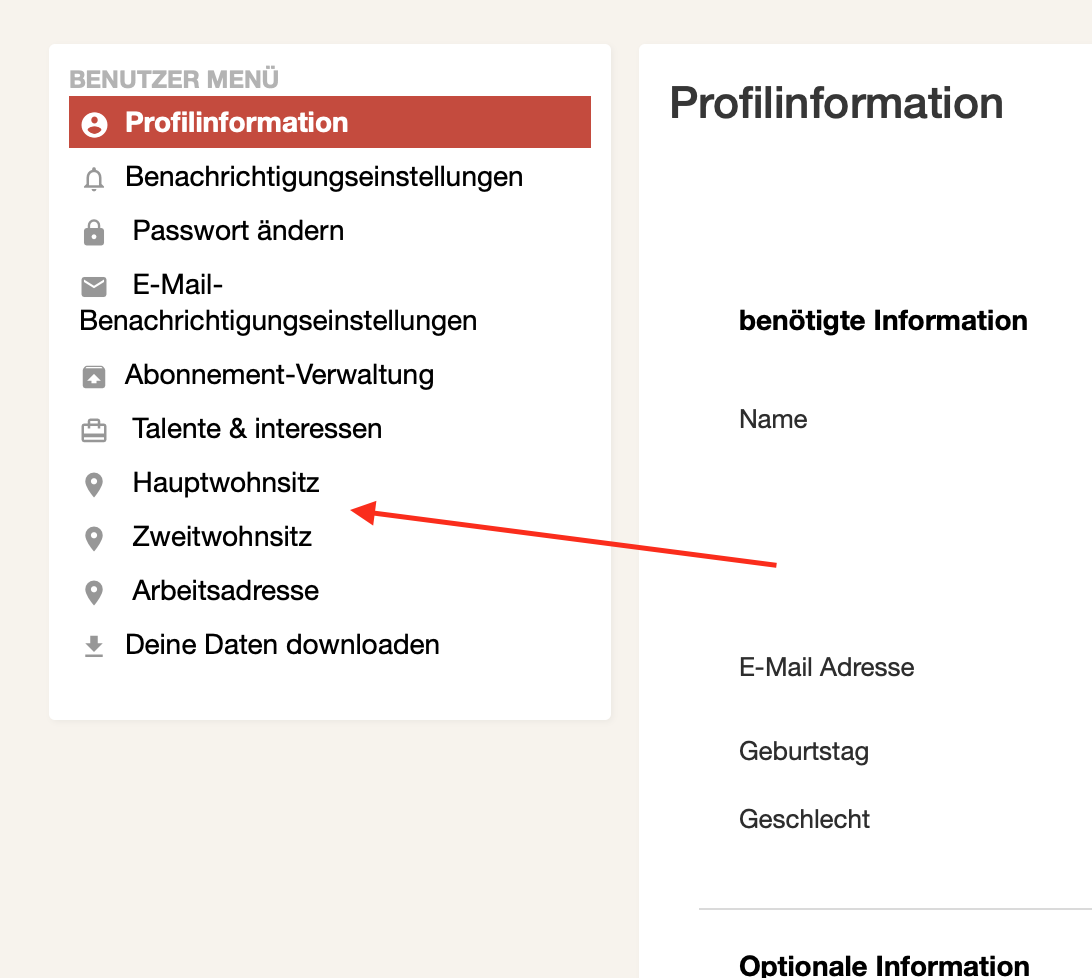Click the location pin icon beside Hauptwohnsitz
Image resolution: width=1092 pixels, height=978 pixels.
click(x=94, y=485)
